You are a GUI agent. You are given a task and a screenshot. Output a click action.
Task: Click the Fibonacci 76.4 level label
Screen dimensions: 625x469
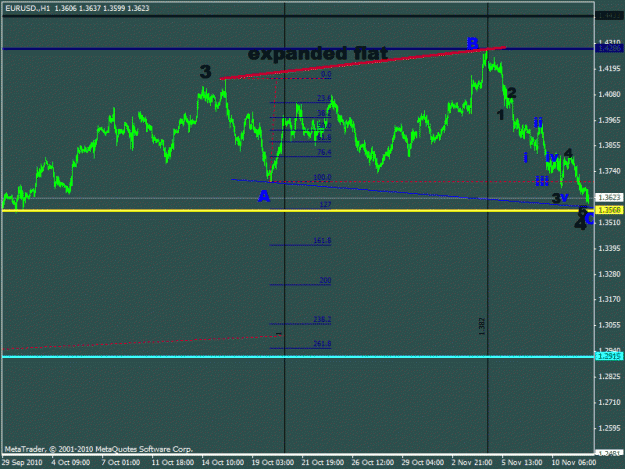pyautogui.click(x=324, y=152)
